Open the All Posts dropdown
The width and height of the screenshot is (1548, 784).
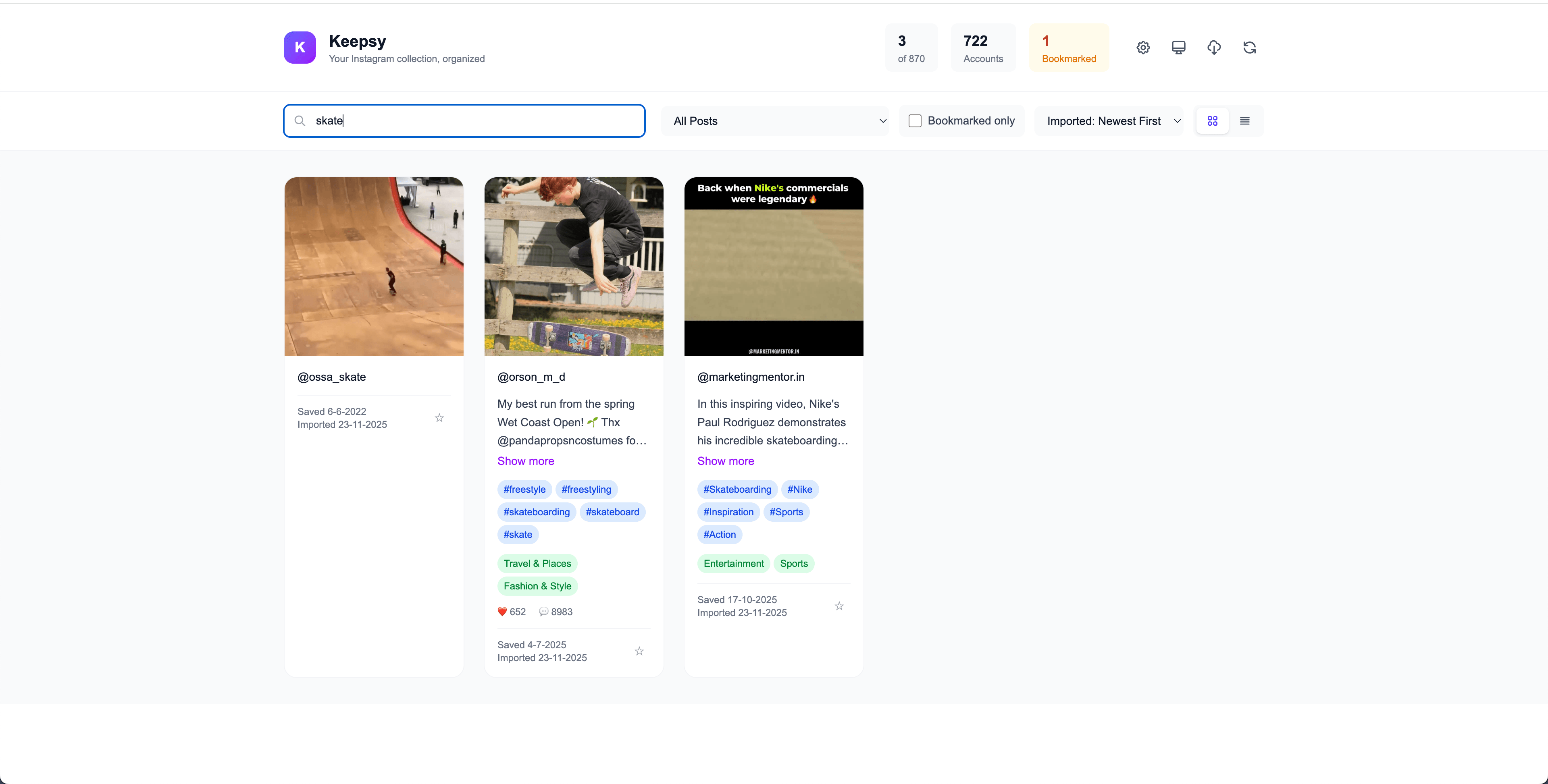(x=775, y=121)
